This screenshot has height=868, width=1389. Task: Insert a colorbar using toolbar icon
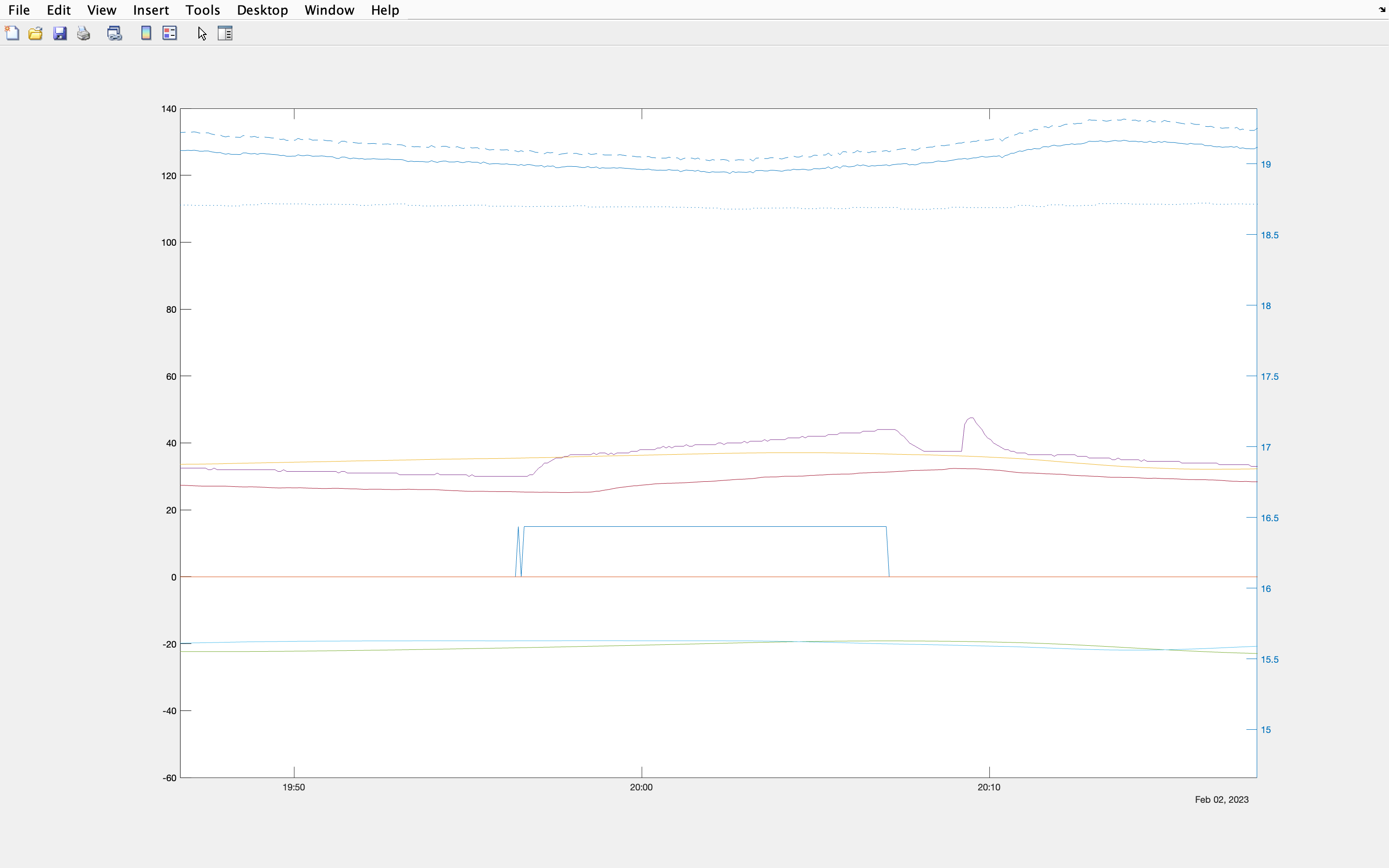click(x=146, y=33)
